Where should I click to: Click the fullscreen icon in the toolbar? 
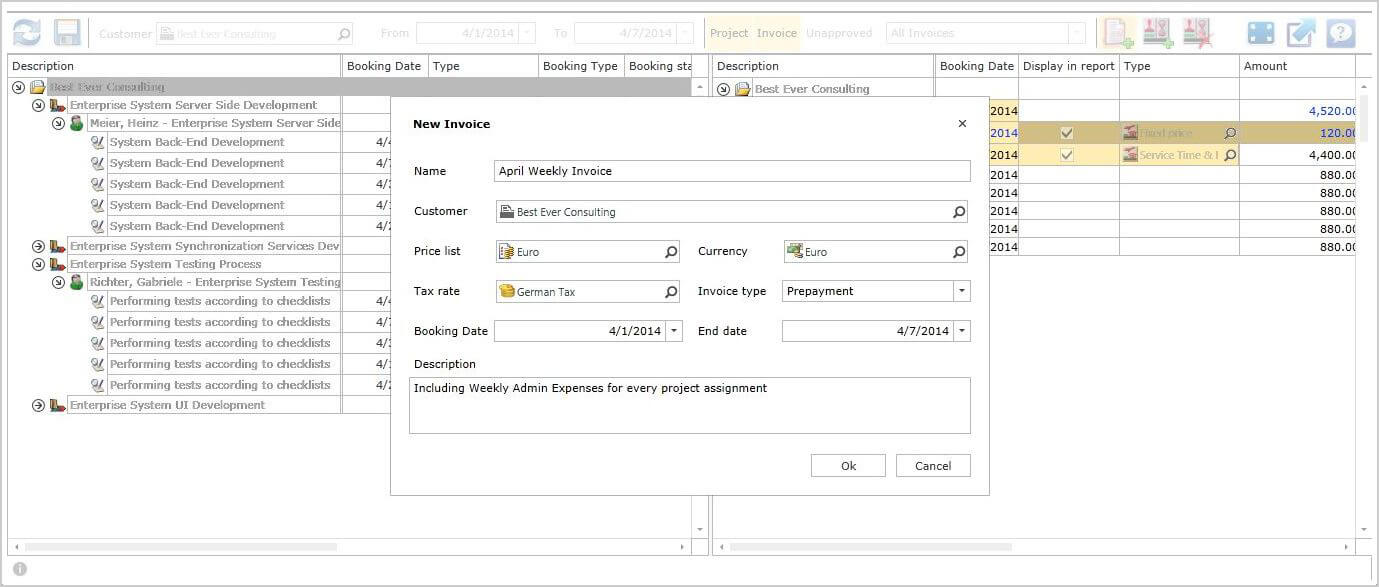1261,33
